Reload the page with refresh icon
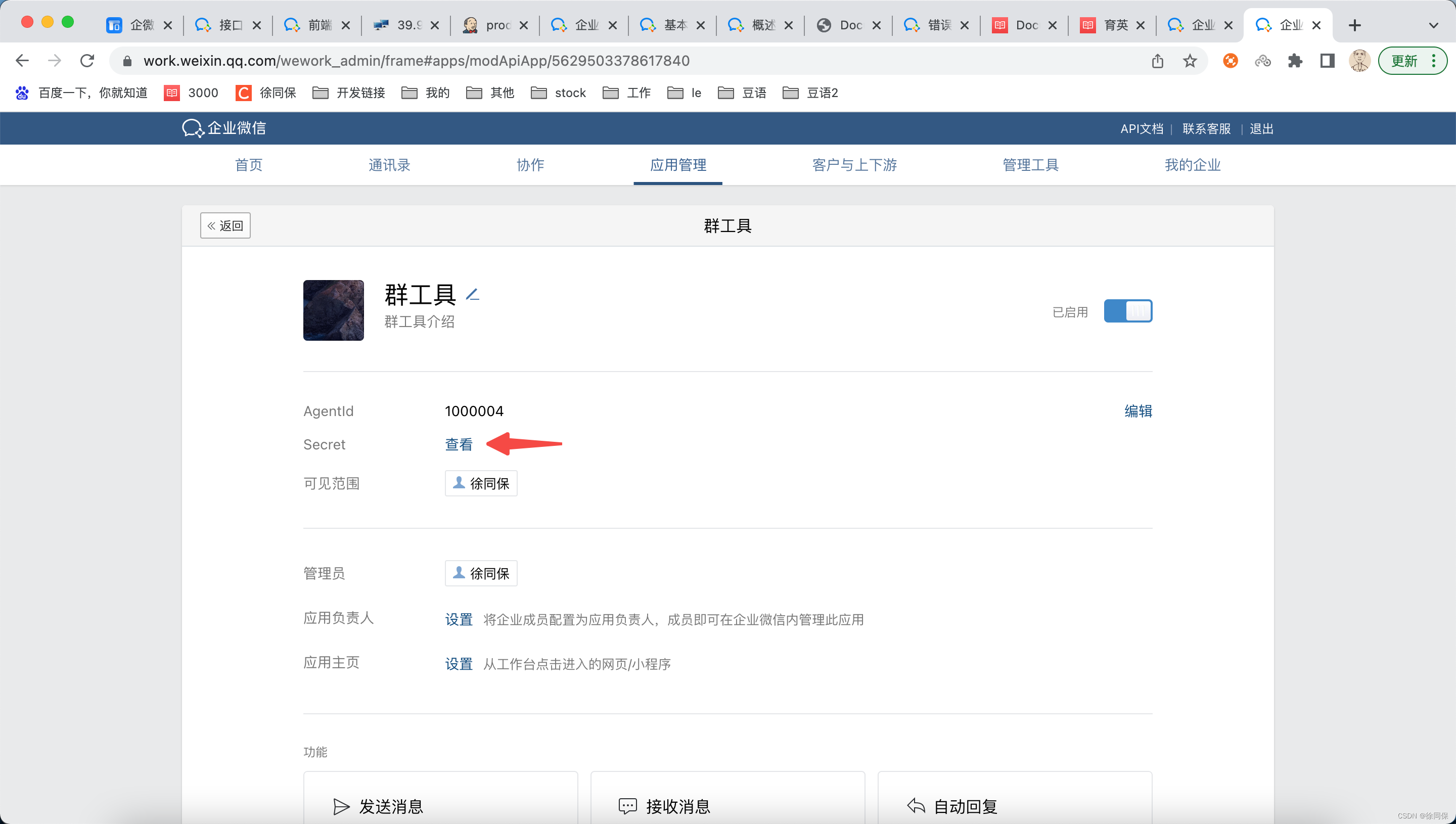This screenshot has width=1456, height=824. (87, 61)
